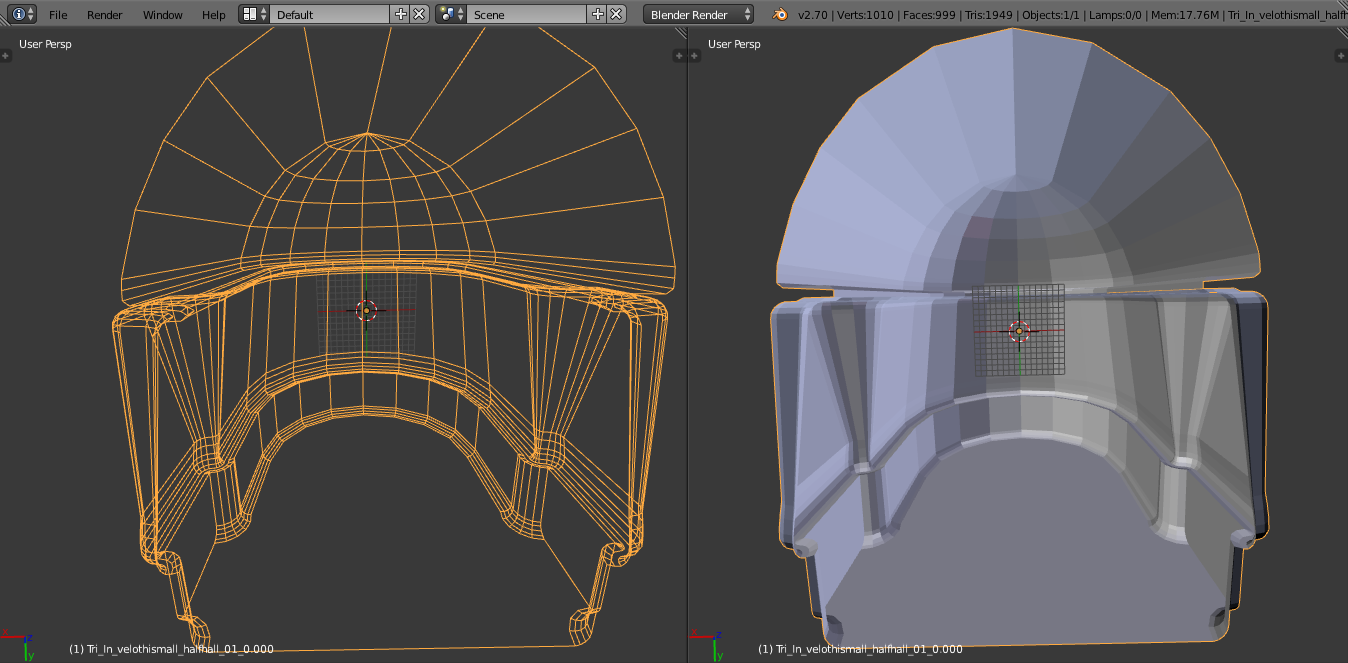The width and height of the screenshot is (1348, 663).
Task: Click the 3D cursor in the wireframe viewport
Action: tap(366, 310)
